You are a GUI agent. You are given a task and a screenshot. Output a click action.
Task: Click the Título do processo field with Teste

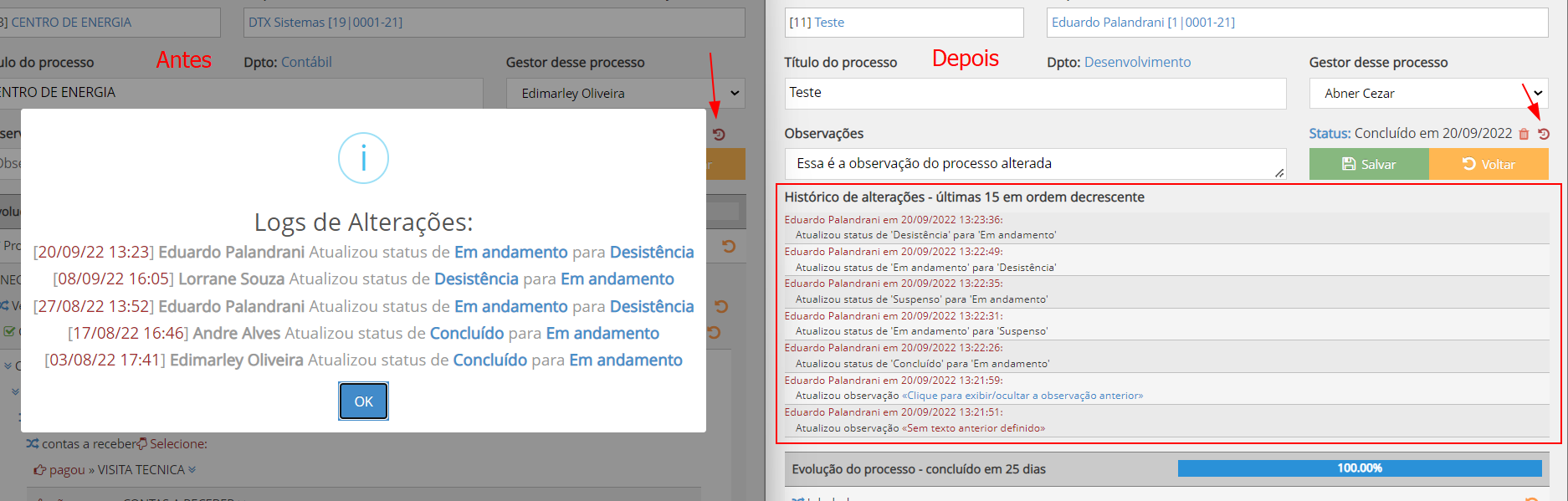coord(1034,93)
